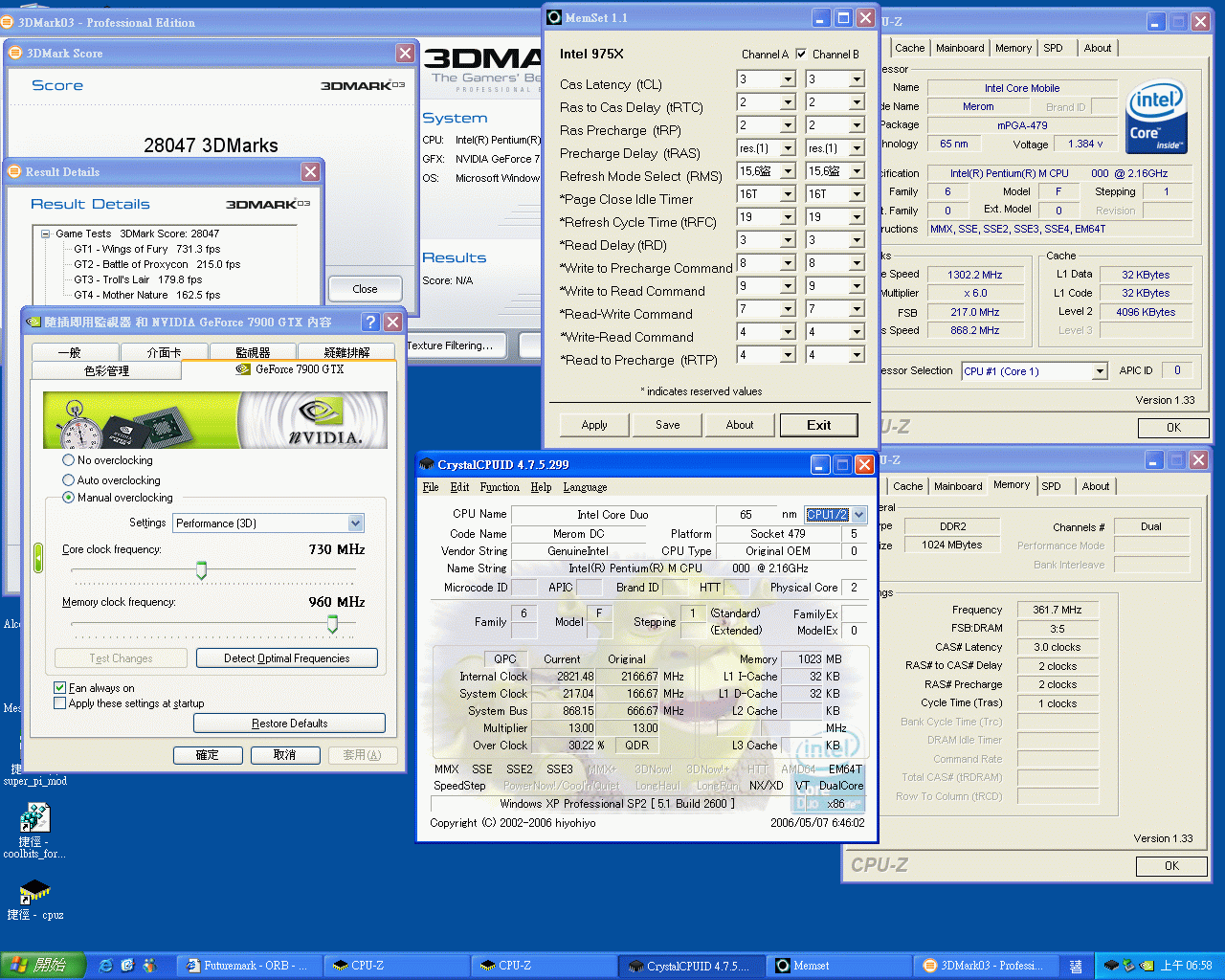The height and width of the screenshot is (980, 1225).
Task: Click the NVIDIA help question mark button
Action: coord(370,322)
